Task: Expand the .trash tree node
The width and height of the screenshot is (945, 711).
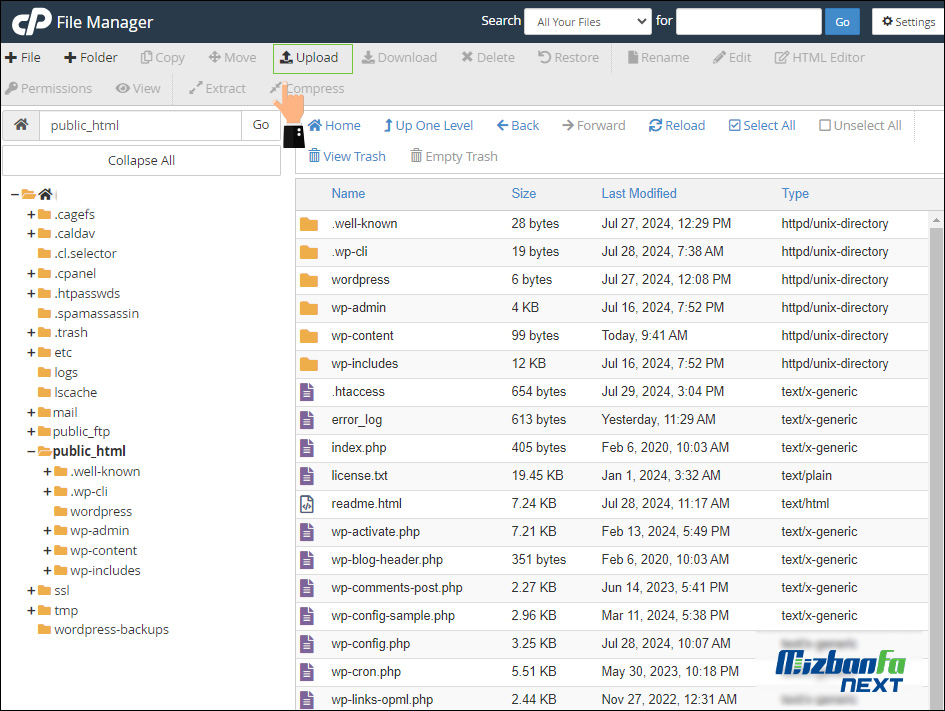Action: pos(31,333)
